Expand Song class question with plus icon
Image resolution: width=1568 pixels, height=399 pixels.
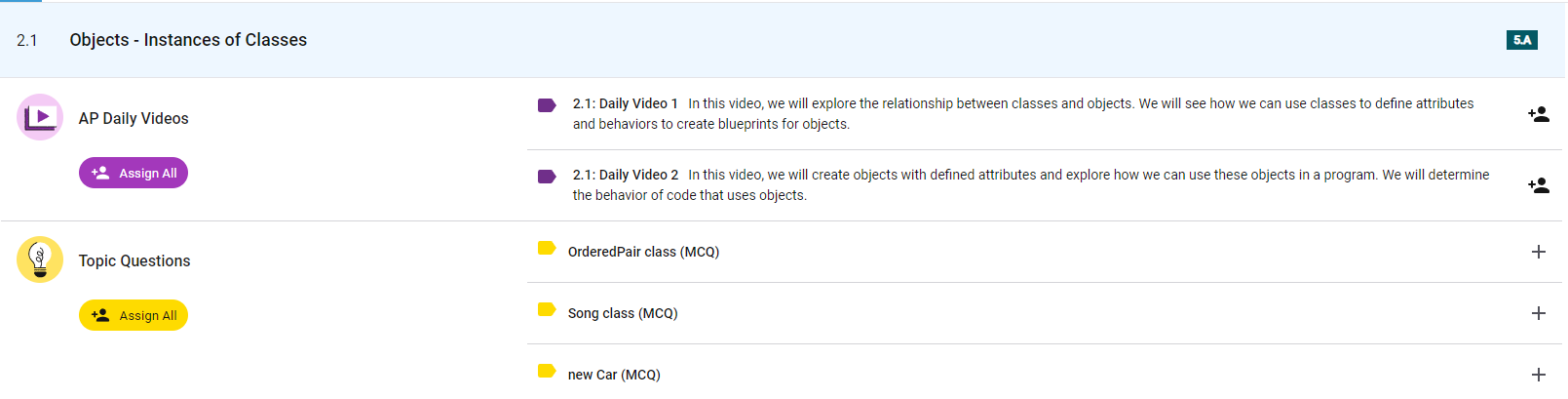click(x=1539, y=313)
